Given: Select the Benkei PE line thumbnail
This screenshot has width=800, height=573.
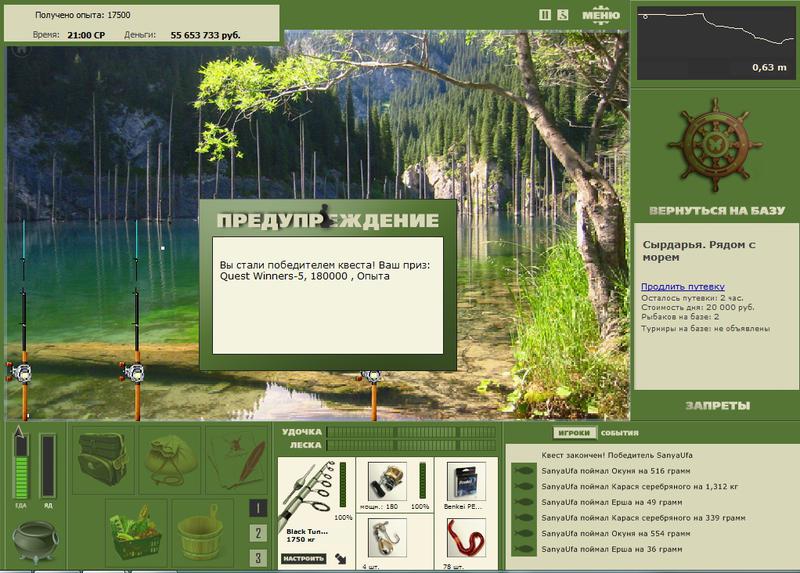Looking at the screenshot, I should coord(466,482).
